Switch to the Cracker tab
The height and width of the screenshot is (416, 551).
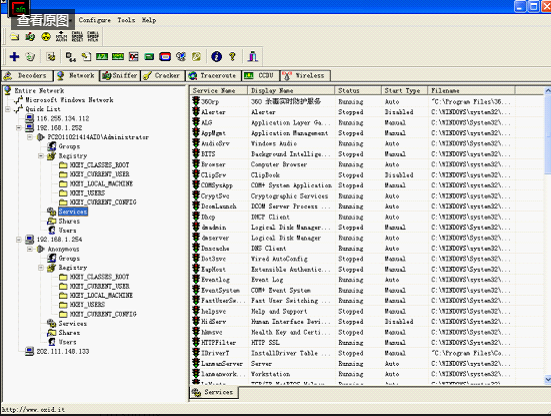[x=163, y=76]
